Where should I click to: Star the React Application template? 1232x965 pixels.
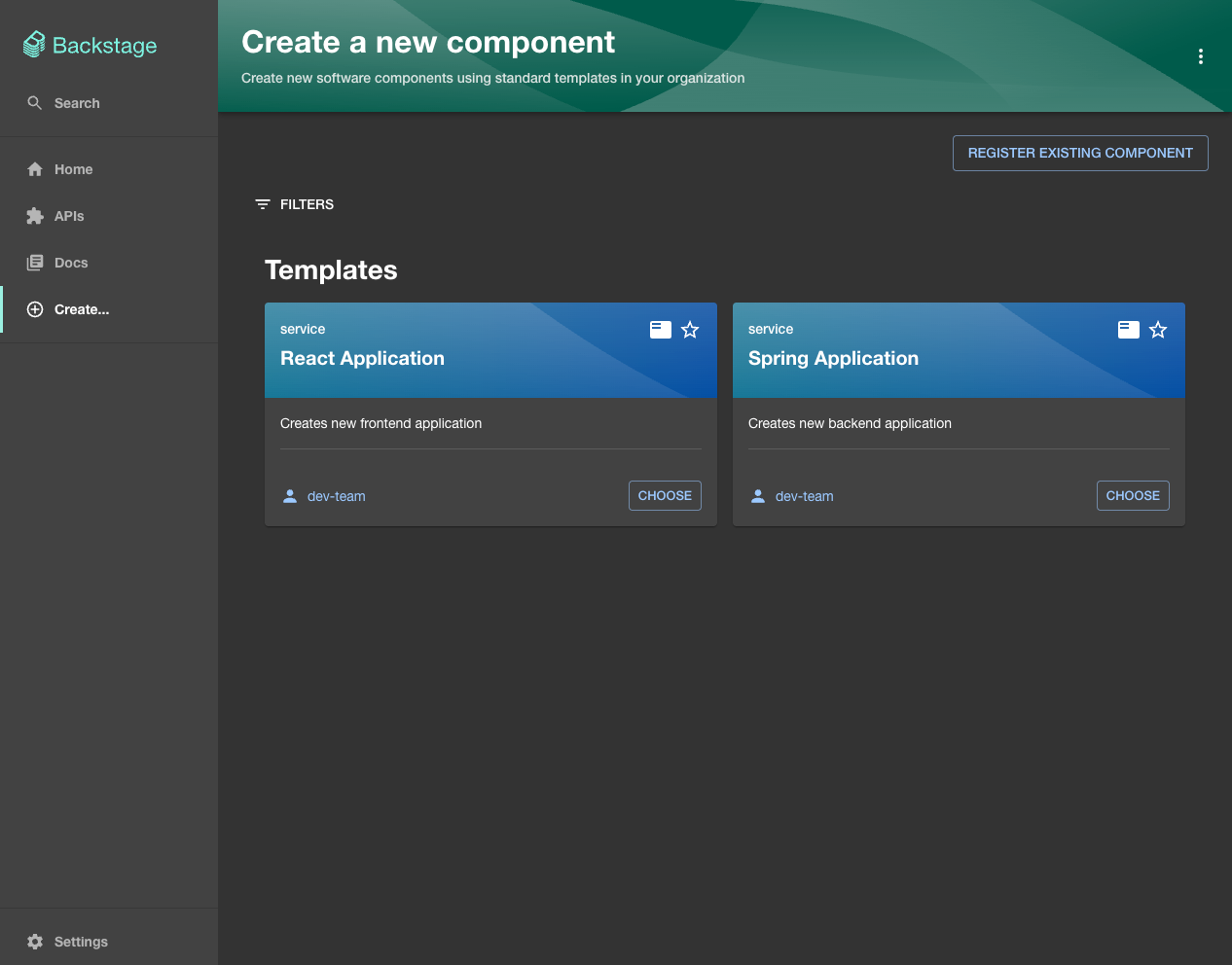tap(690, 330)
